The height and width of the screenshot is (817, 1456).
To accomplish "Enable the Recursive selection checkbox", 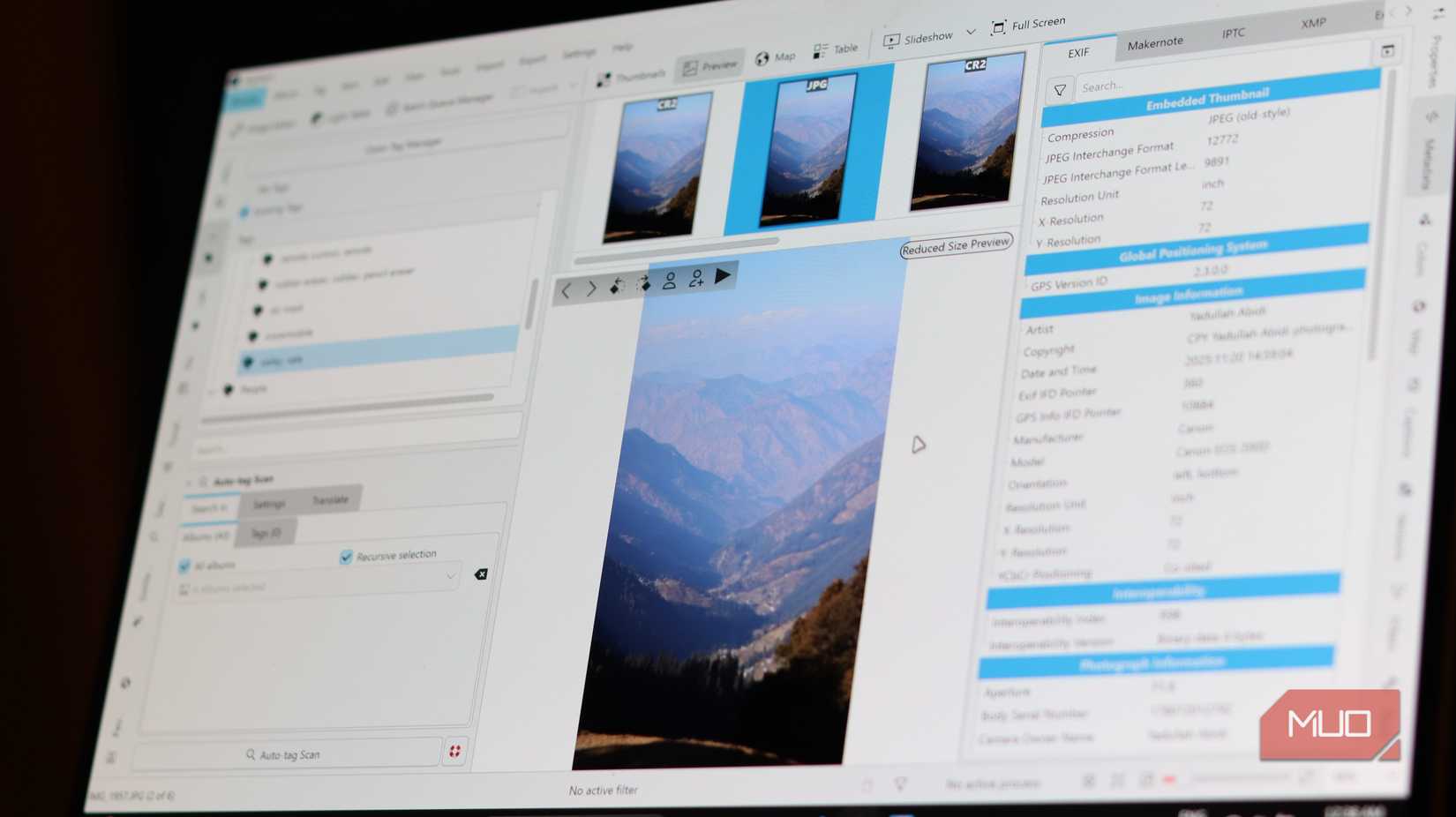I will coord(345,555).
